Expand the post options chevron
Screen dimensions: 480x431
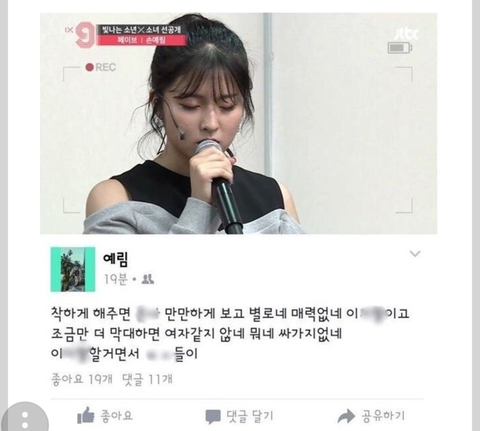pos(415,254)
